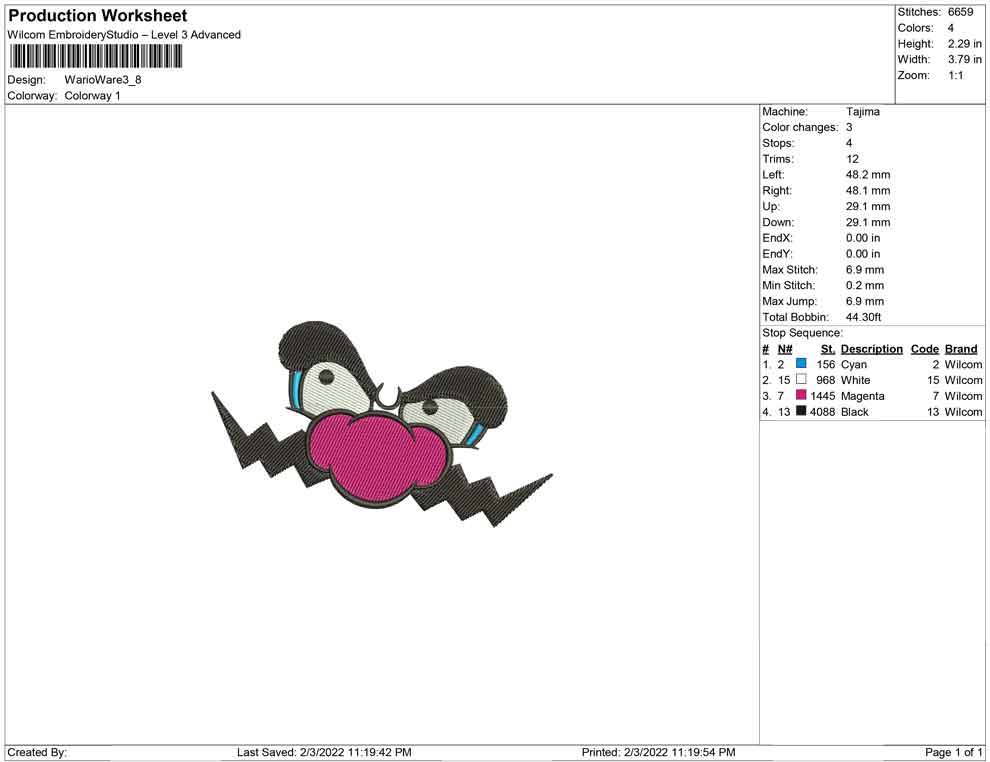990x762 pixels.
Task: Click the Width value '3.79 in'
Action: click(x=964, y=59)
